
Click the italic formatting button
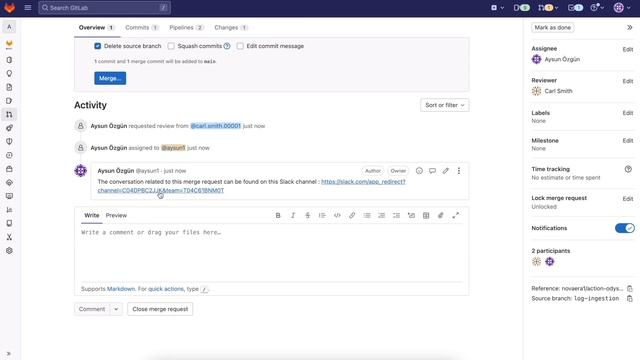293,216
